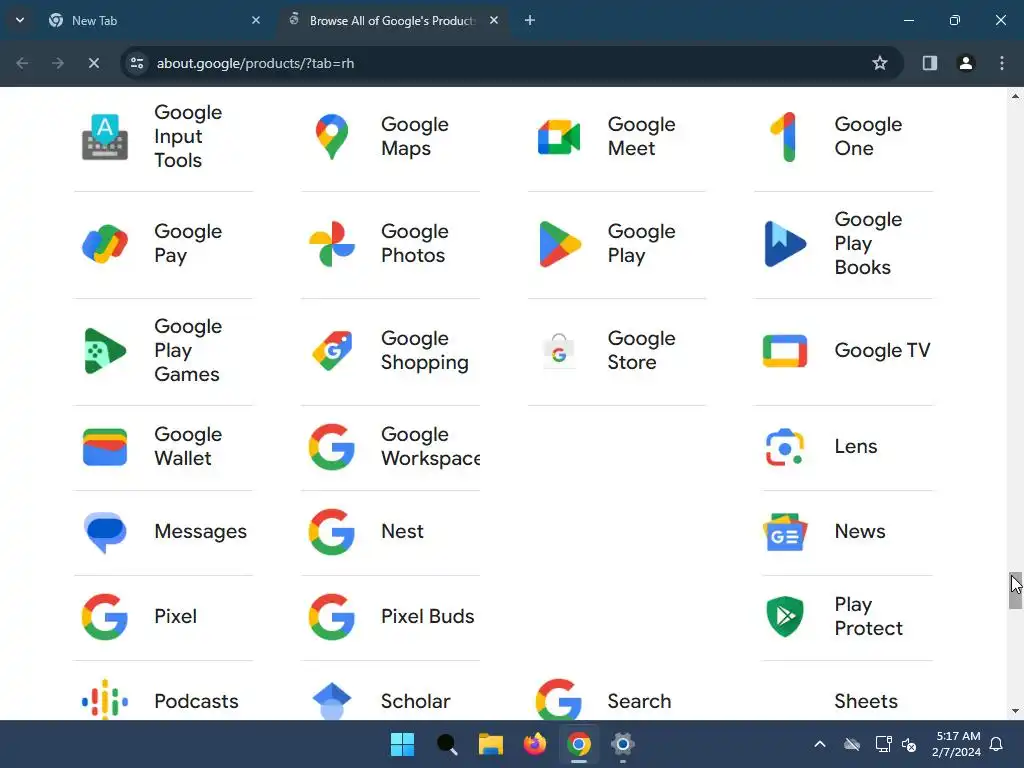Click the Google Pay icon
Viewport: 1024px width, 768px height.
[x=104, y=244]
